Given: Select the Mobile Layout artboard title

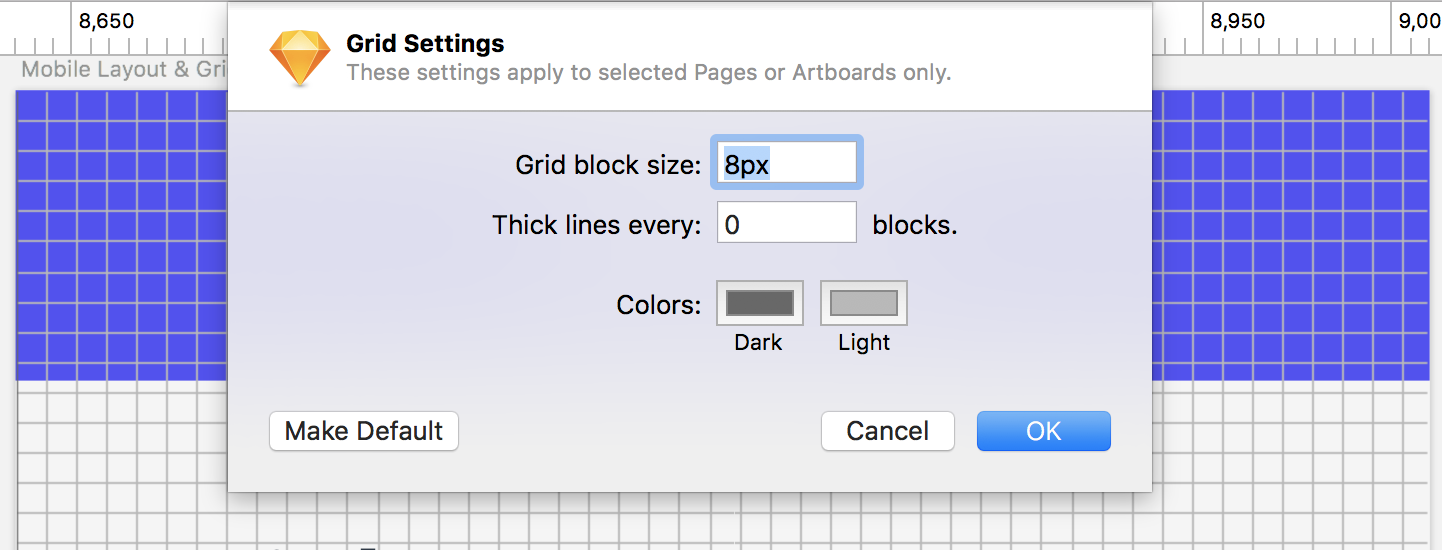Looking at the screenshot, I should [x=125, y=70].
